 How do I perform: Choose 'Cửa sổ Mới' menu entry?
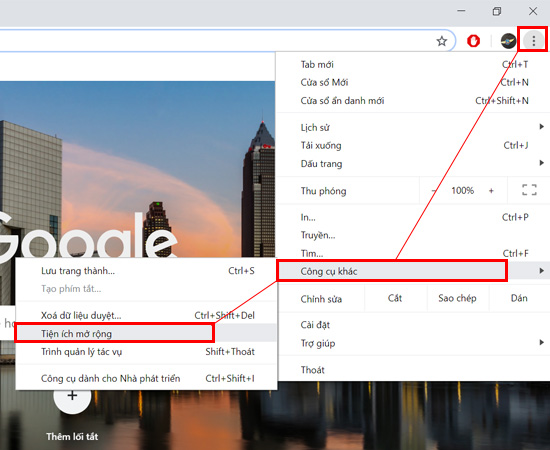(x=412, y=82)
